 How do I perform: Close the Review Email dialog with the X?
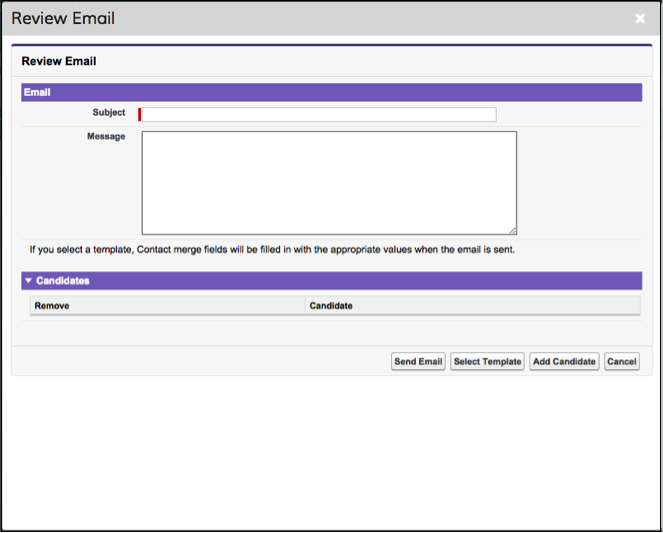click(640, 18)
